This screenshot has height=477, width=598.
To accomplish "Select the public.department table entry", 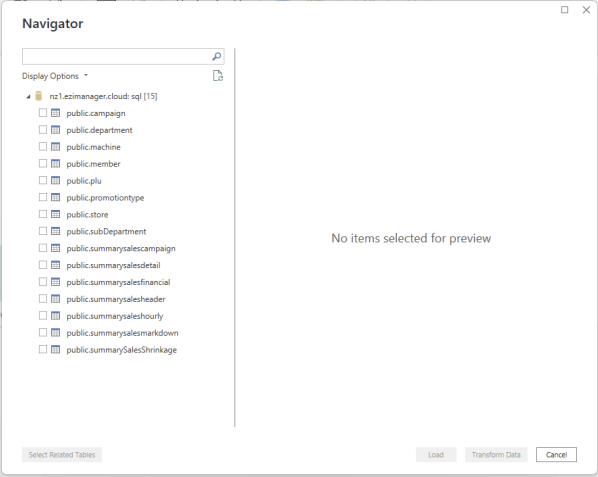I will (x=99, y=130).
